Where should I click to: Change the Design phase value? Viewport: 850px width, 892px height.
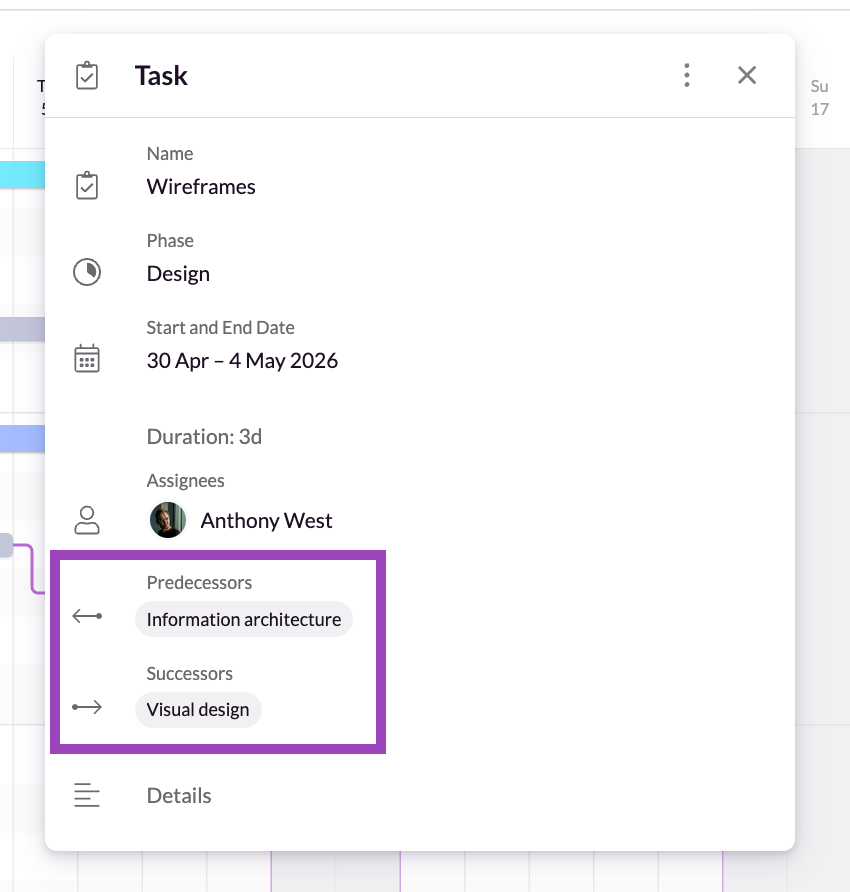(x=178, y=274)
